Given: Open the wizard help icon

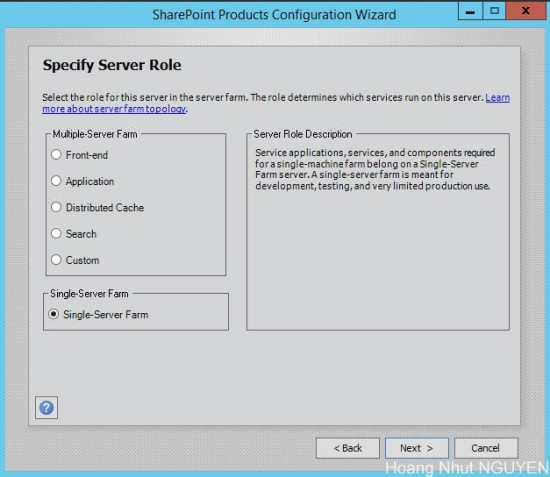Looking at the screenshot, I should click(x=46, y=408).
